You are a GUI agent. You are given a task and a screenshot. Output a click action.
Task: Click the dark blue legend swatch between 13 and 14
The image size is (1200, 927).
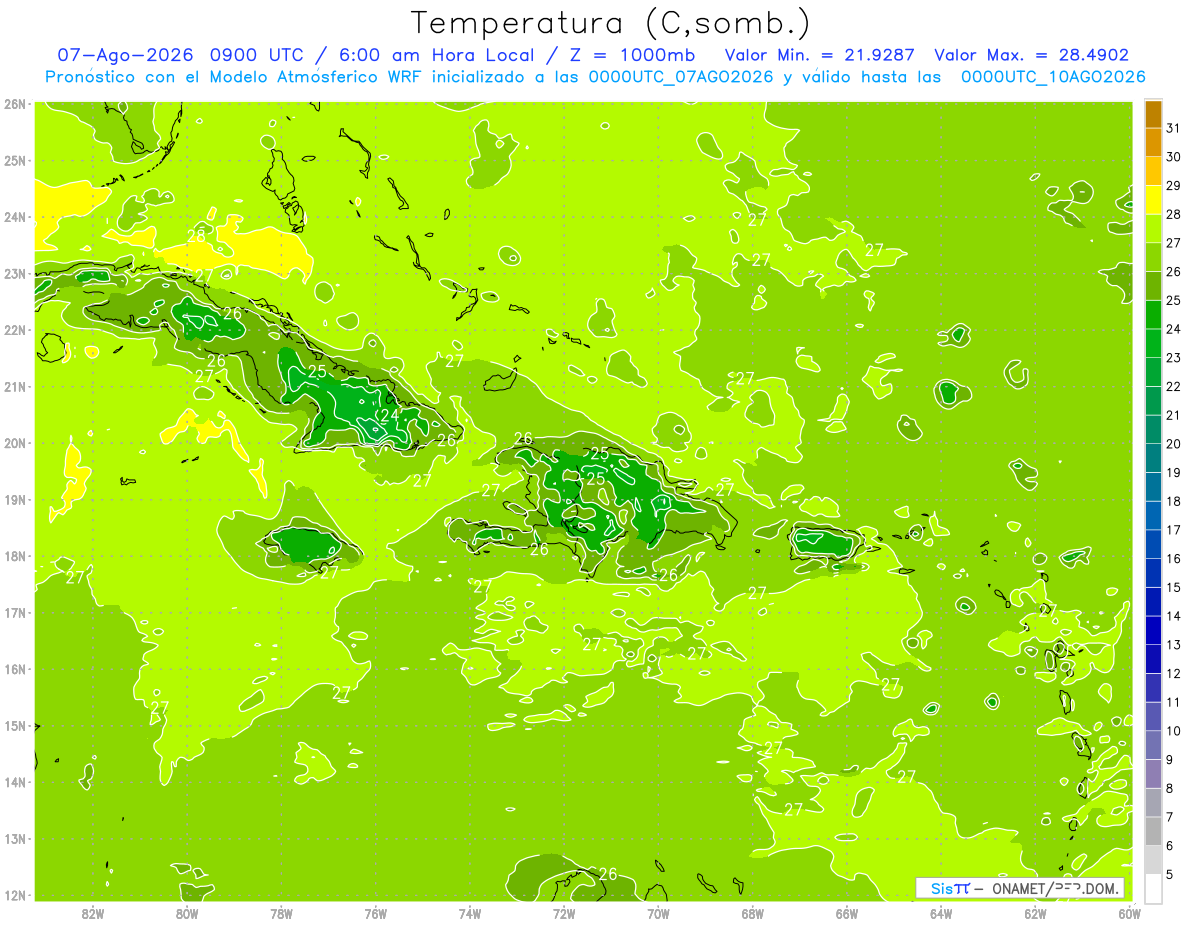coord(1153,630)
